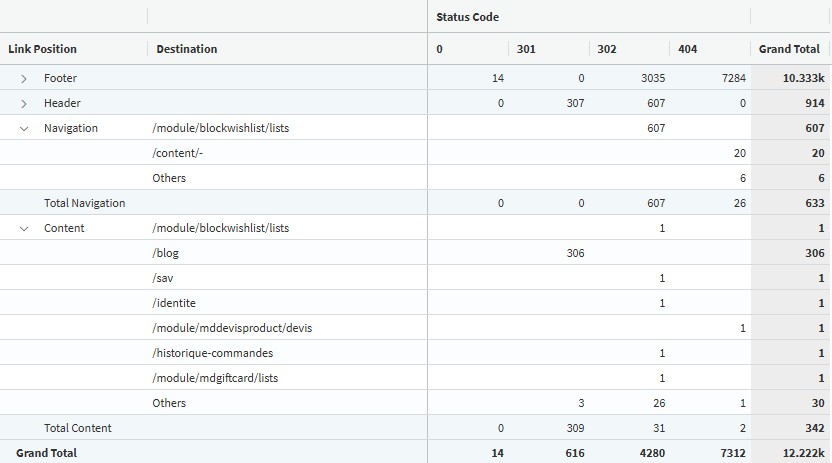The image size is (832, 463).
Task: Click the /module/mdgiftcard/lists destination
Action: [x=215, y=378]
